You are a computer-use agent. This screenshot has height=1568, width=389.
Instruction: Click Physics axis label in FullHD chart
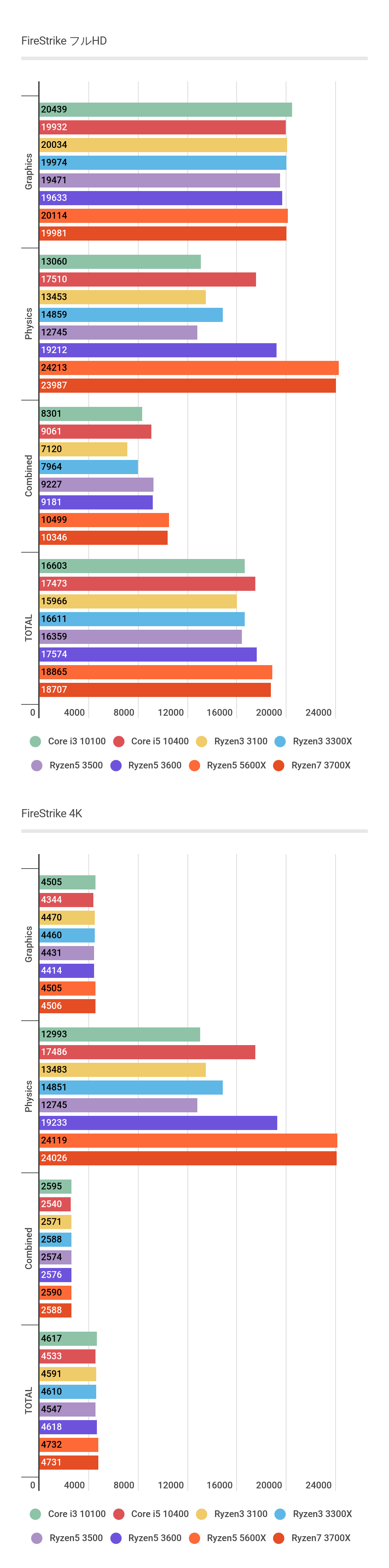pyautogui.click(x=29, y=323)
